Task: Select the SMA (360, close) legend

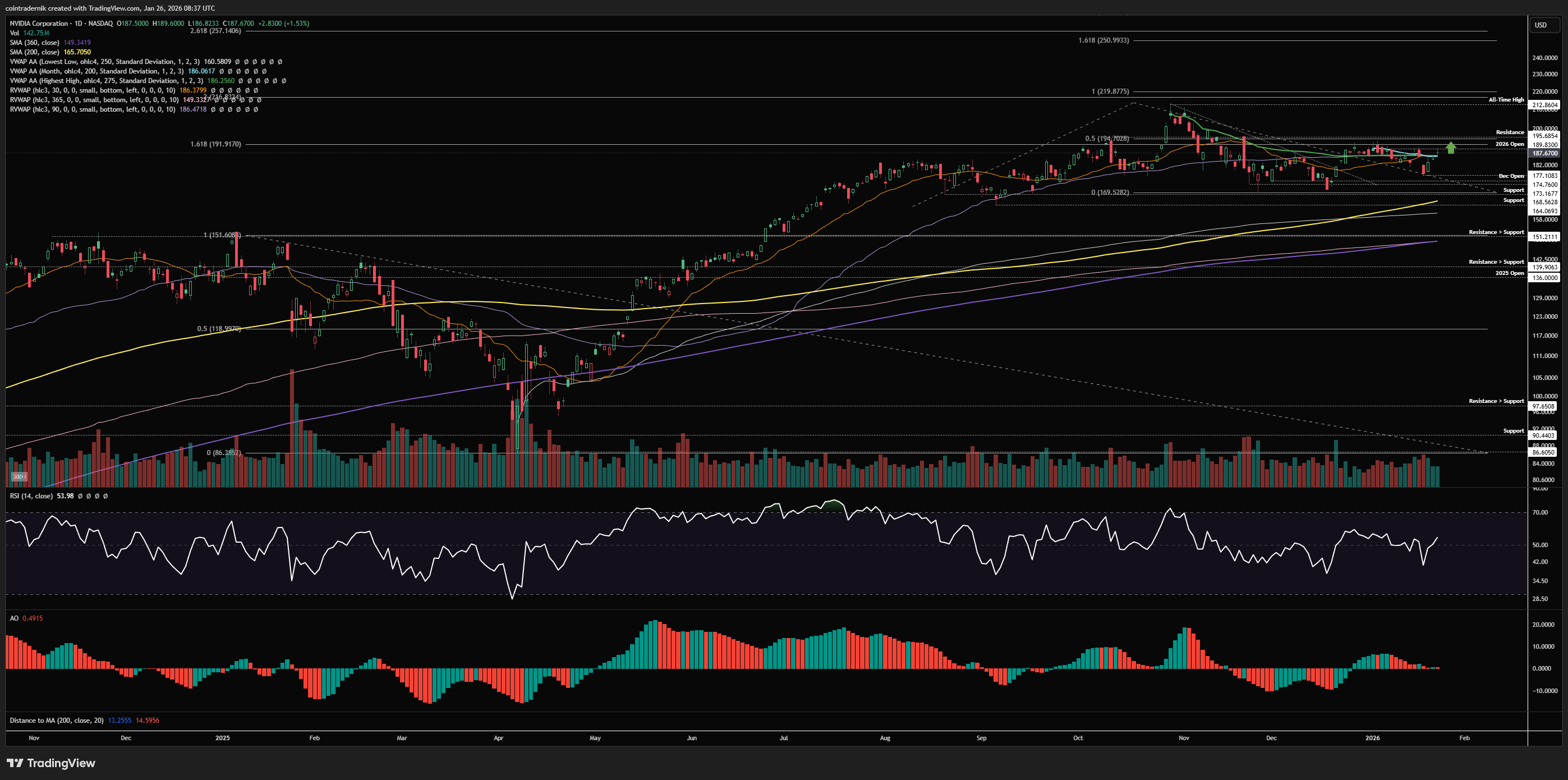Action: coord(35,43)
